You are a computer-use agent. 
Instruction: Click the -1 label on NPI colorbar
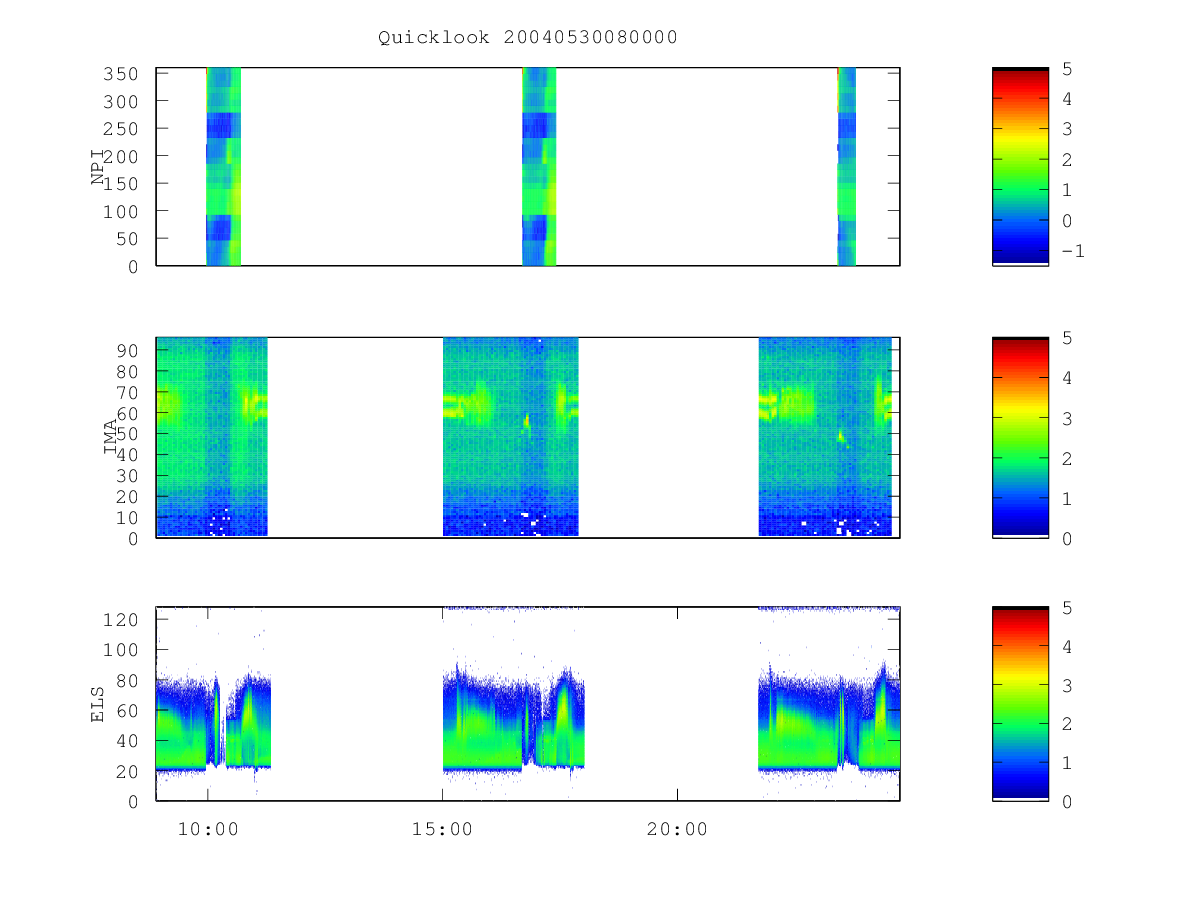coord(1072,251)
